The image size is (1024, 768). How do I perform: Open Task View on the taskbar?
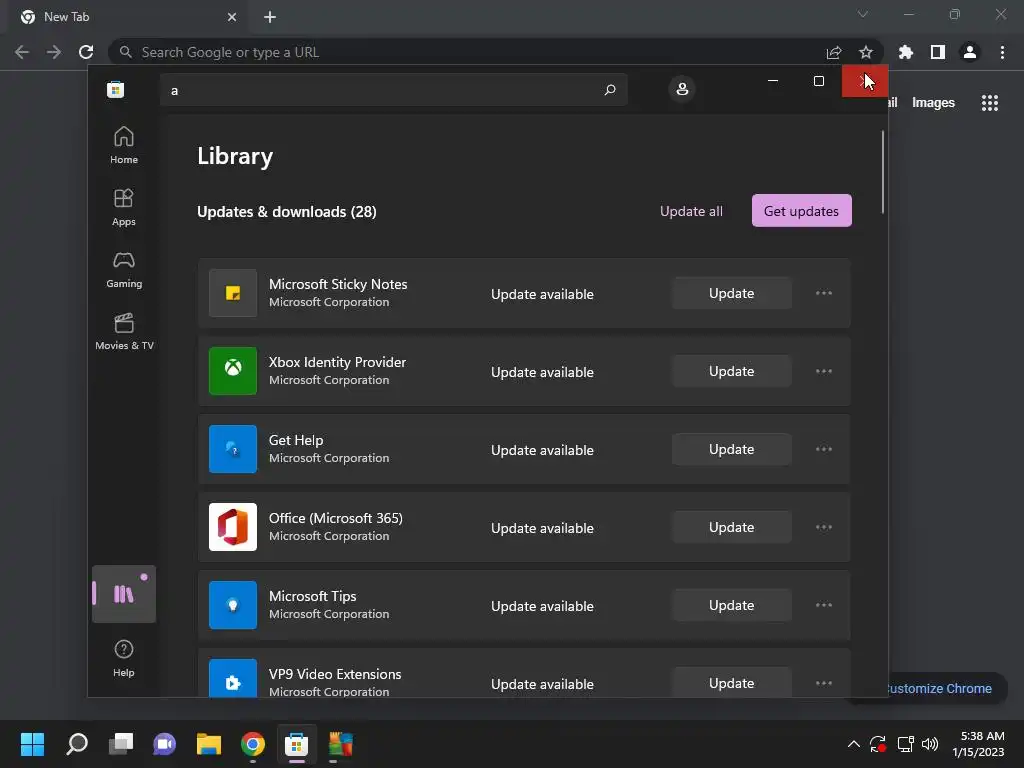coord(121,744)
